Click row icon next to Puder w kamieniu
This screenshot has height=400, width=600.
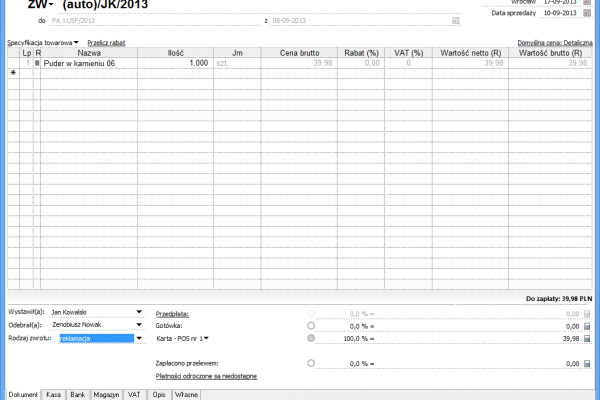point(38,62)
